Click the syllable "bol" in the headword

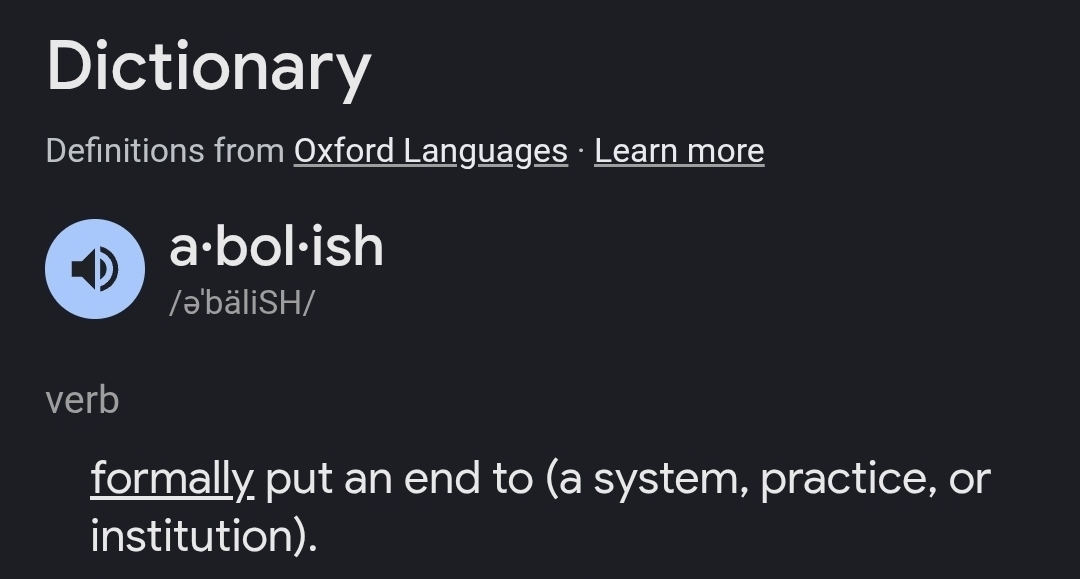244,247
